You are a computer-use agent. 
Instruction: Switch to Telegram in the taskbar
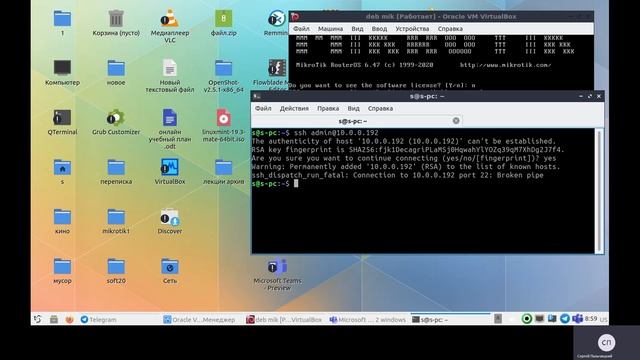point(98,320)
